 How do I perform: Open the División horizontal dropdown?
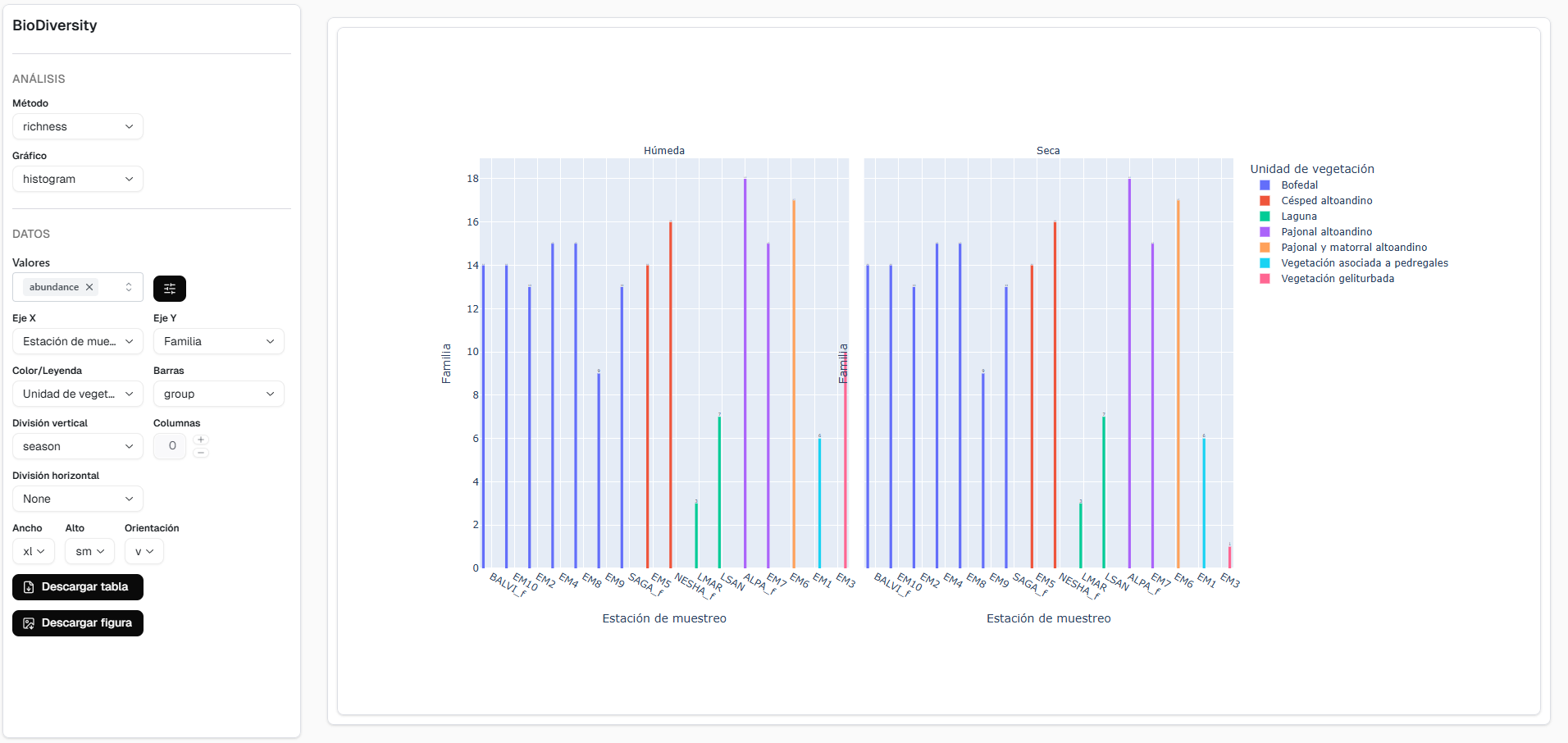77,499
